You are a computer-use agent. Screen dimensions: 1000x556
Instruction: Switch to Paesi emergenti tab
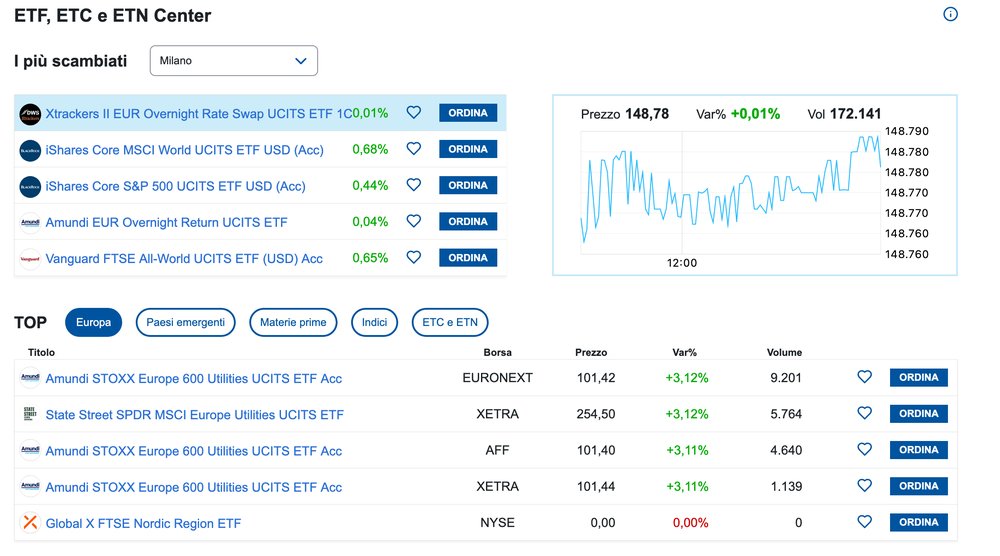186,323
